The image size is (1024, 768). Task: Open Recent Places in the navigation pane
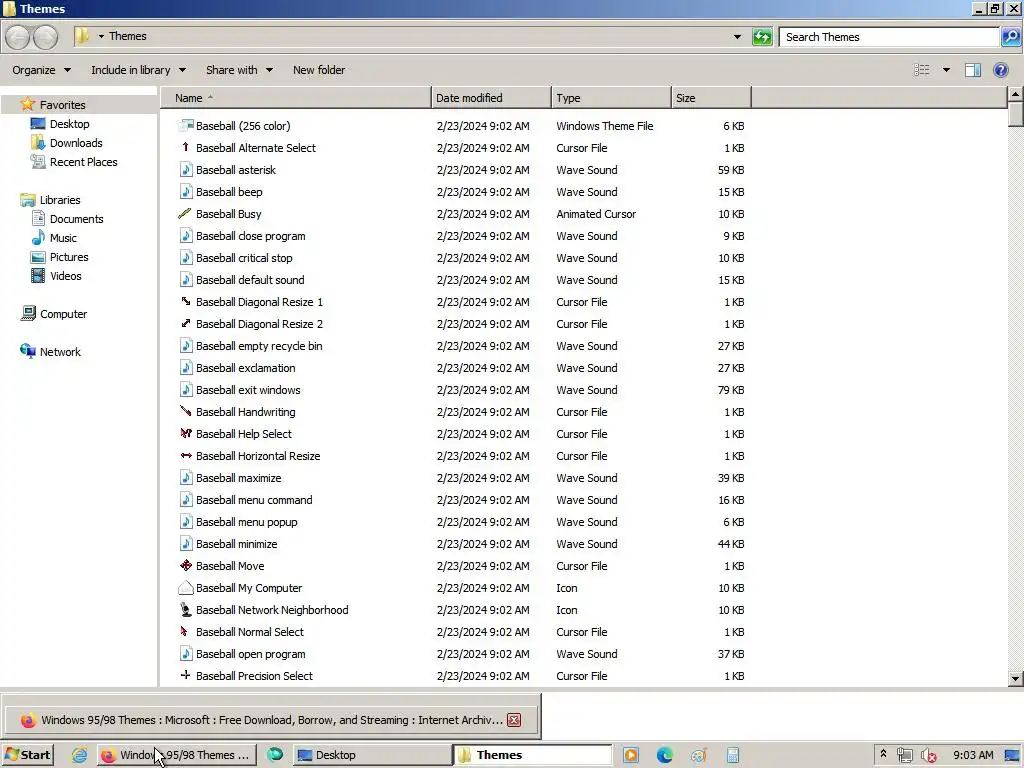tap(84, 161)
